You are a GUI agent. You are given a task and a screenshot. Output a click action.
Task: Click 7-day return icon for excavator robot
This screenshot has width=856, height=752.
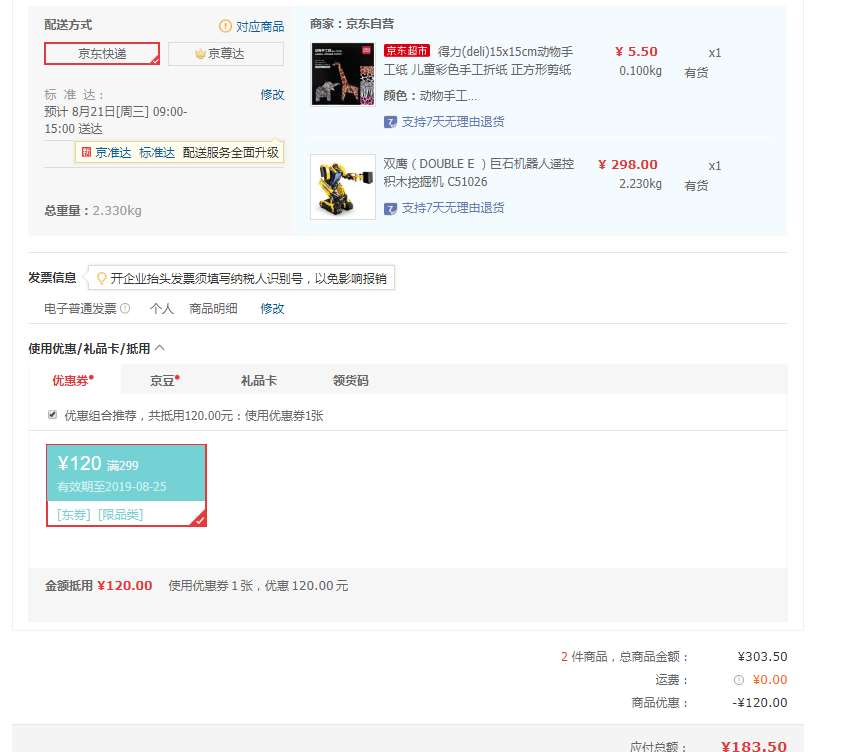(390, 209)
